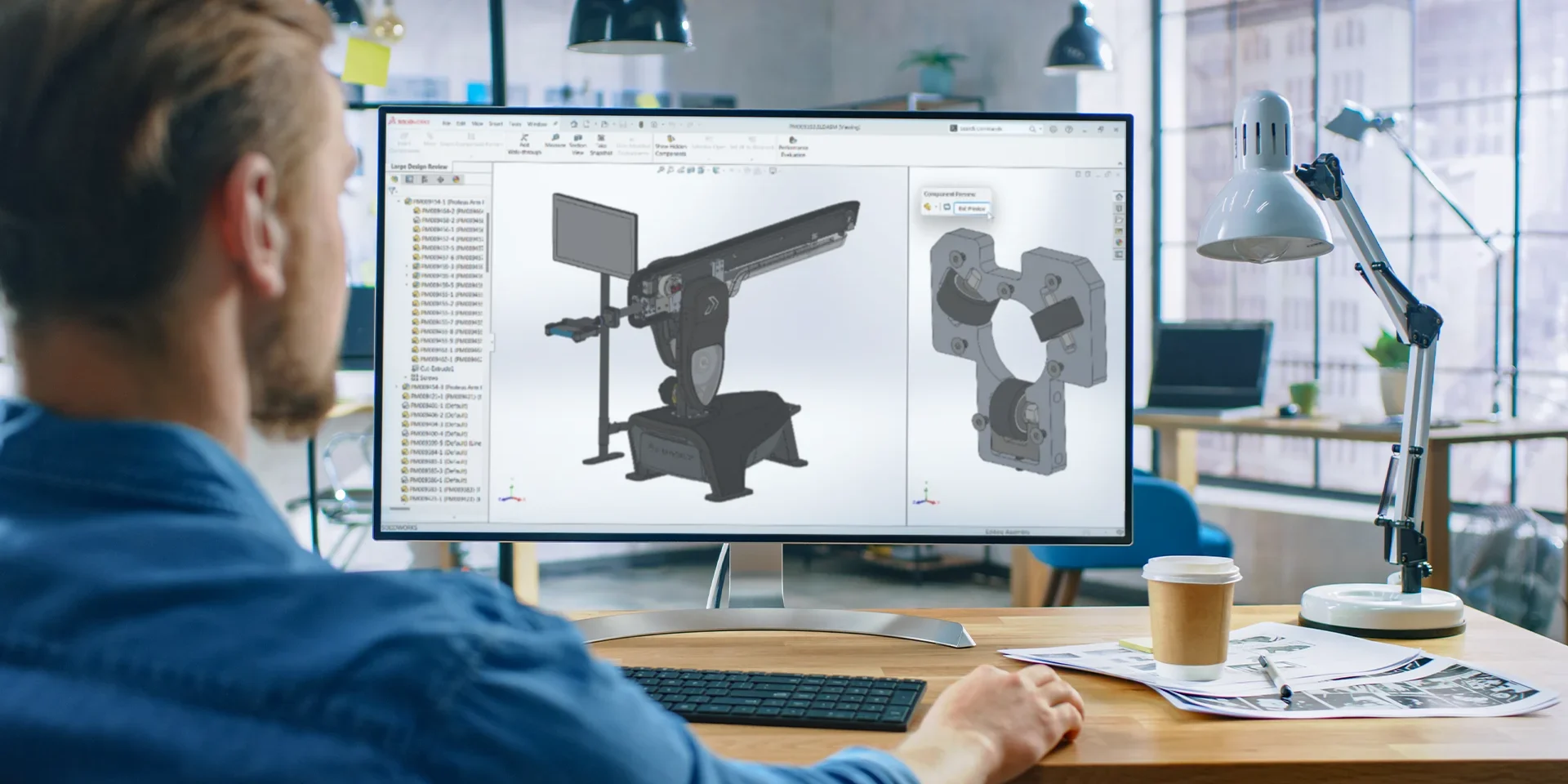Expand the PM009154-1 assembly in the tree
1568x784 pixels.
tap(399, 202)
